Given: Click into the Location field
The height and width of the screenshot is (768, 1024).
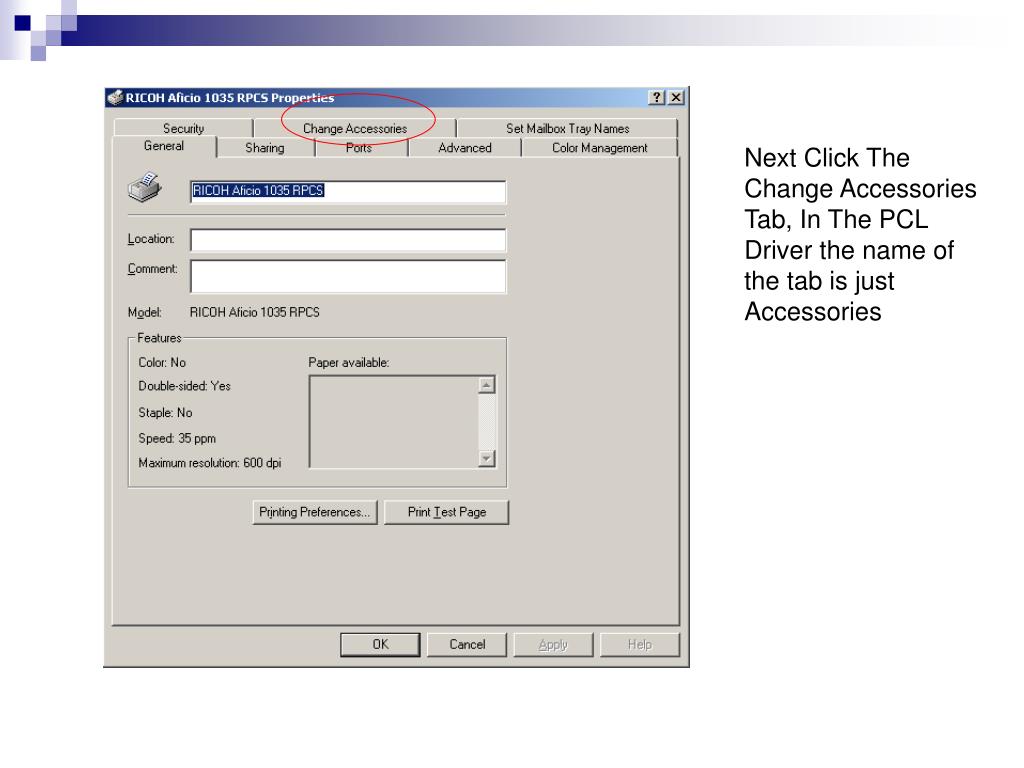Looking at the screenshot, I should [x=348, y=240].
